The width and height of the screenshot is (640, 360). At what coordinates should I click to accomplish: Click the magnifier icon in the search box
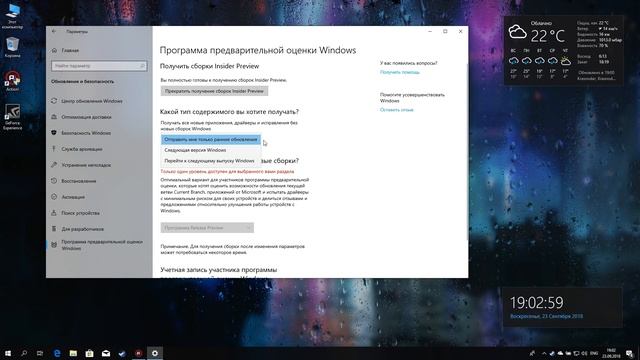coord(142,66)
